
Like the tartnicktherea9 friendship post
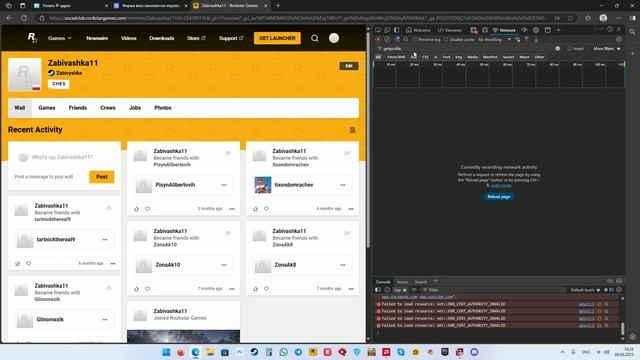17,263
